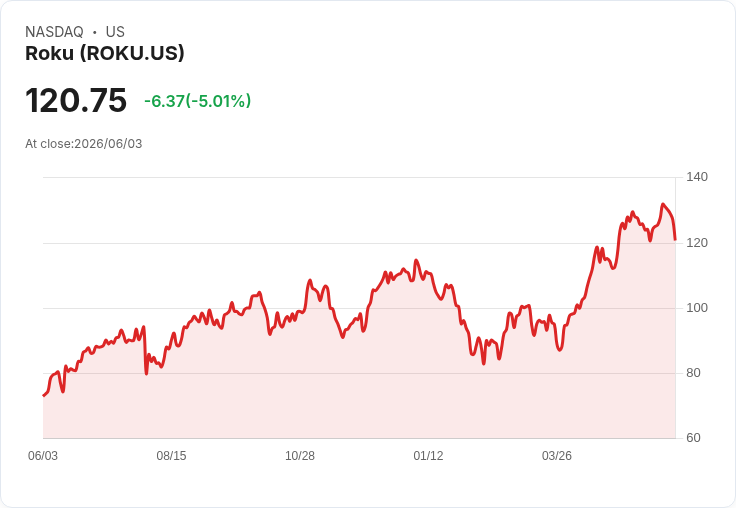Screen dimensions: 736x508
Task: Select the 06/03 date on the x-axis
Action: point(43,456)
